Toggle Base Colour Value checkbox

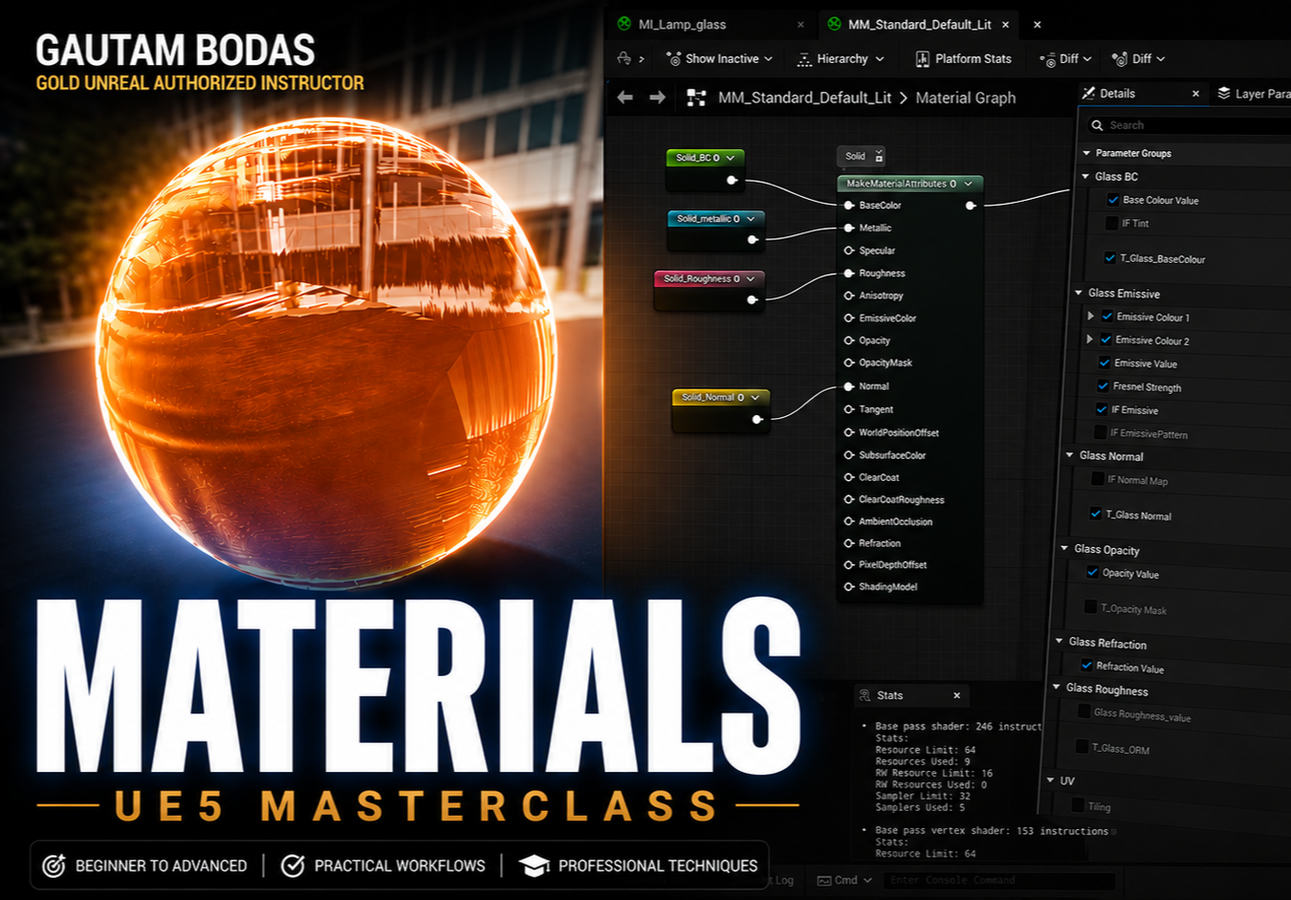(x=1113, y=200)
